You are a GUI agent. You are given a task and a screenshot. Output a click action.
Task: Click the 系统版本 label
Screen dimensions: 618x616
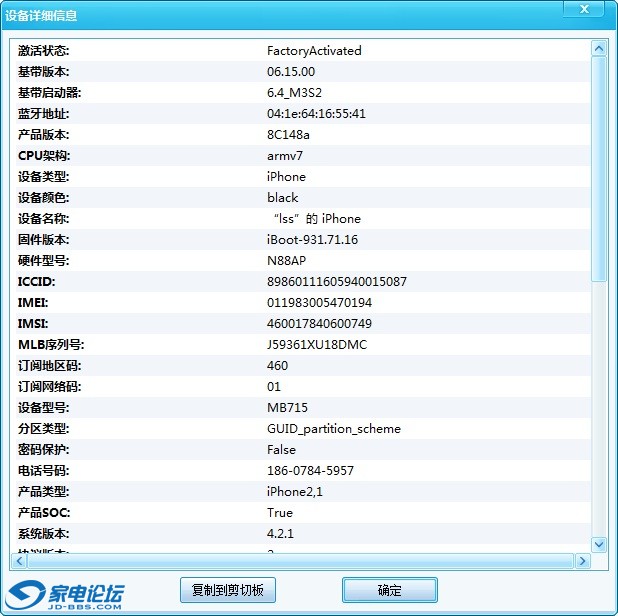pos(43,534)
